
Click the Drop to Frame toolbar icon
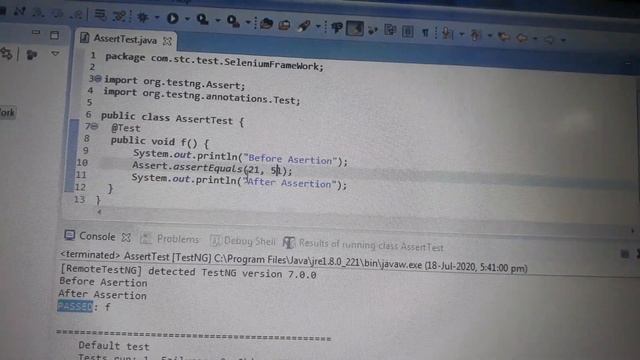pos(100,15)
